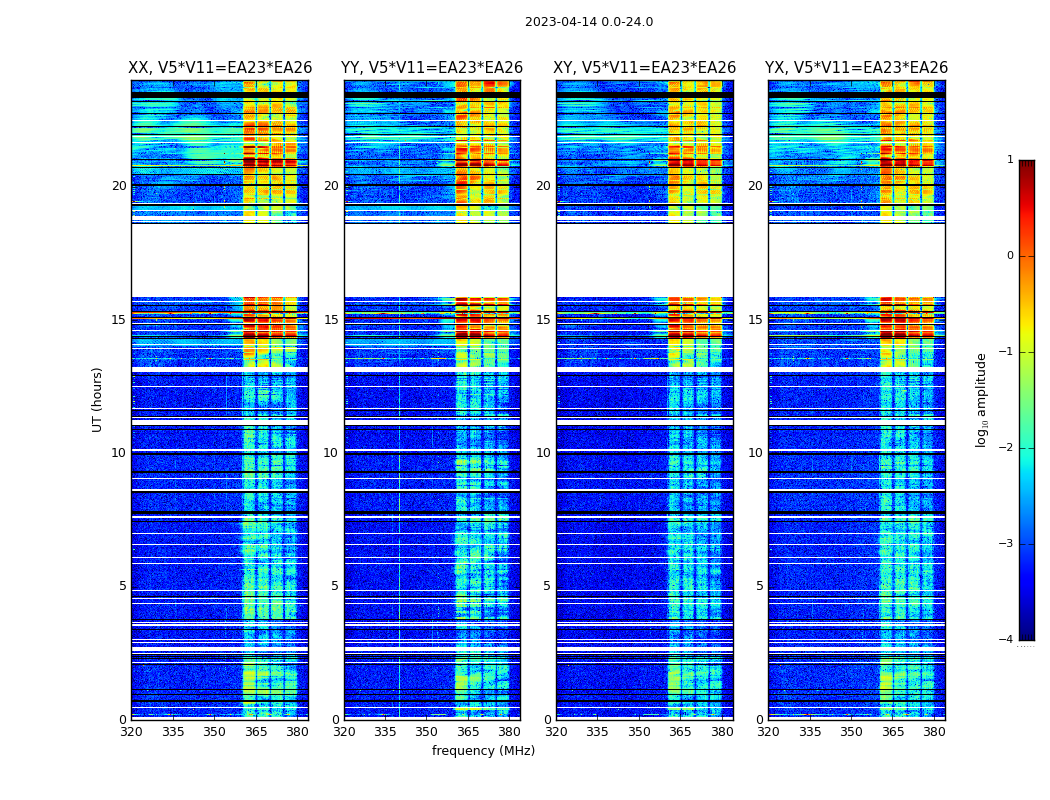Click the colorbar tick label −2
This screenshot has width=1050, height=800.
click(1006, 448)
